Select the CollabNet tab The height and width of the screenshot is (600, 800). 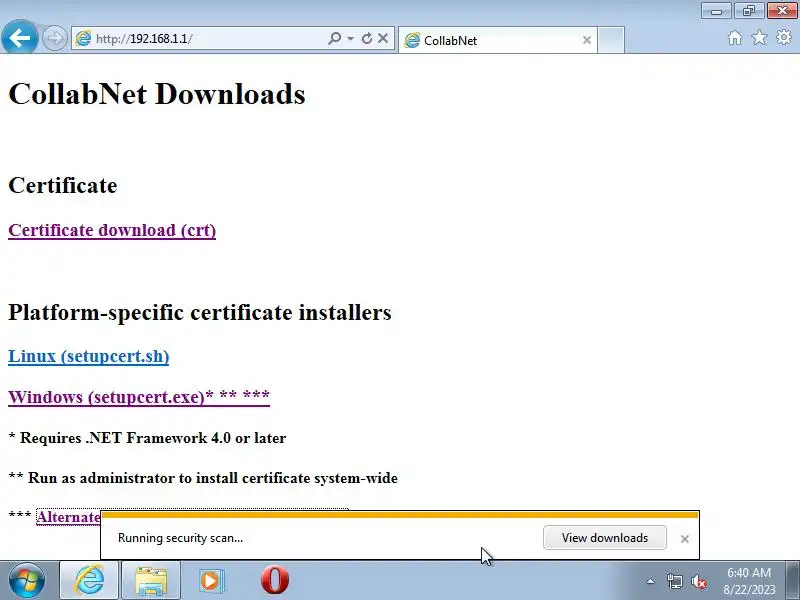[497, 40]
